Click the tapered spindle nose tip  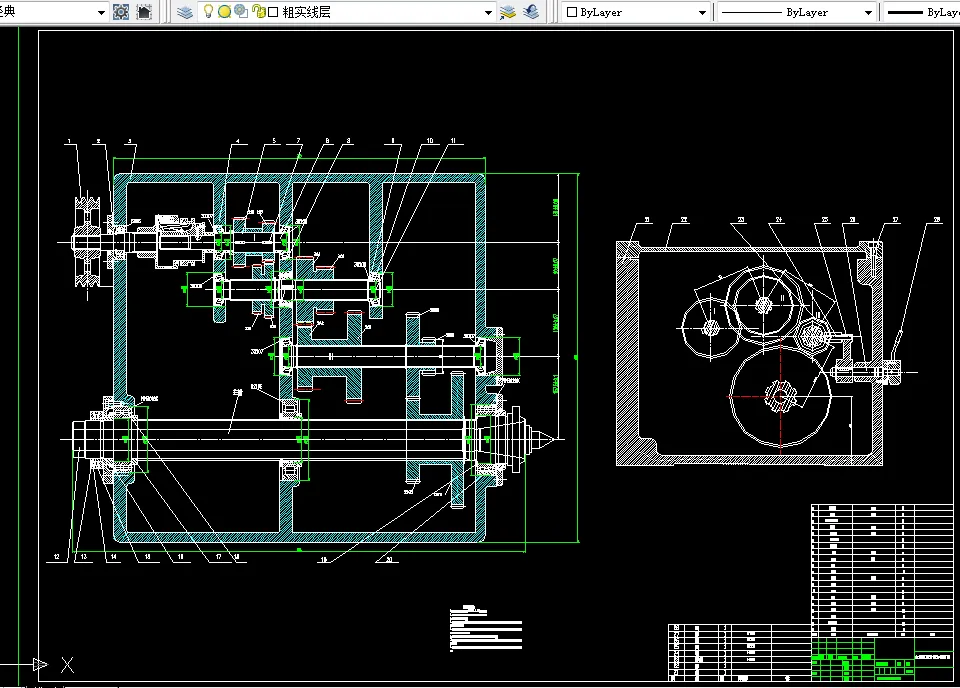[x=545, y=438]
